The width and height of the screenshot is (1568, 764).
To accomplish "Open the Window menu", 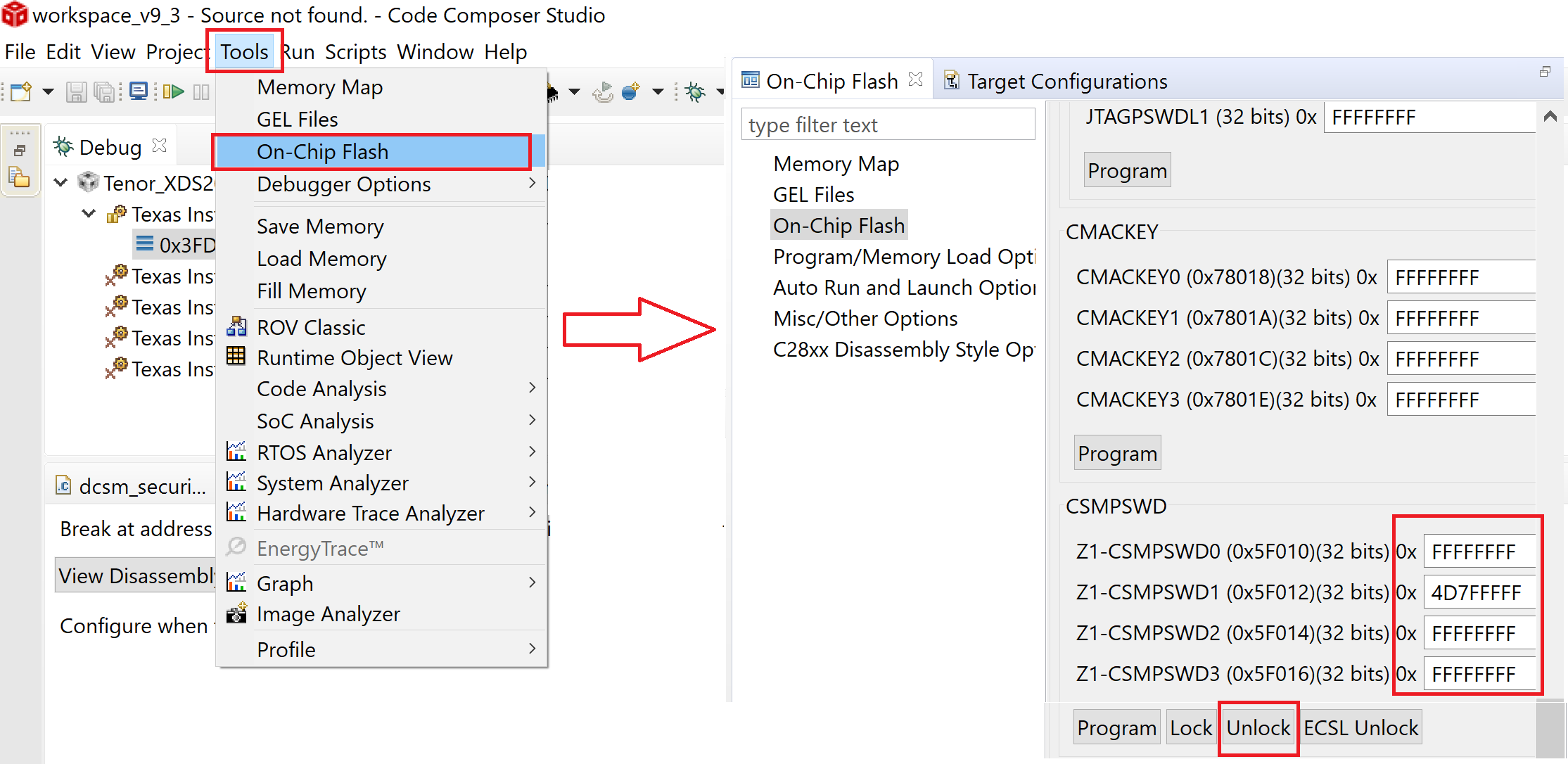I will pos(435,52).
